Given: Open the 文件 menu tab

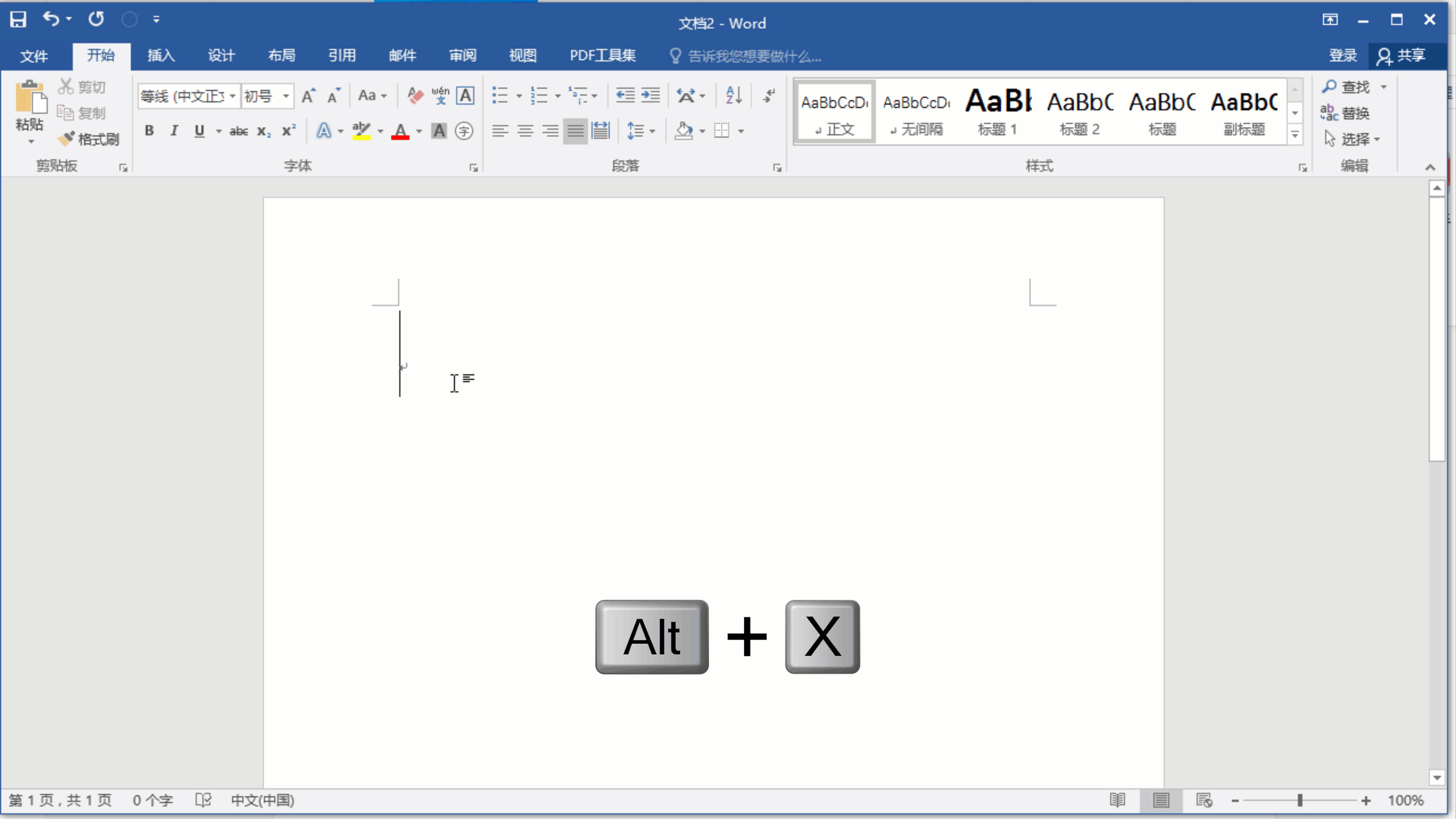Looking at the screenshot, I should click(33, 56).
